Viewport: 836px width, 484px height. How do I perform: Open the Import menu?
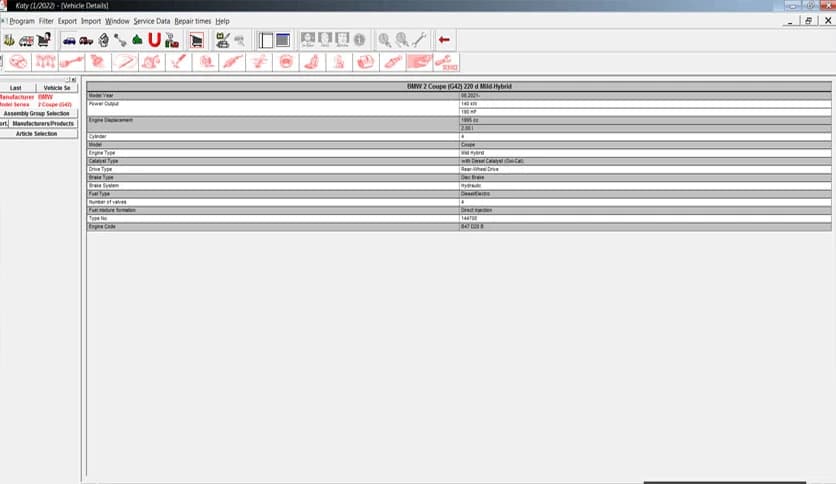pos(91,21)
